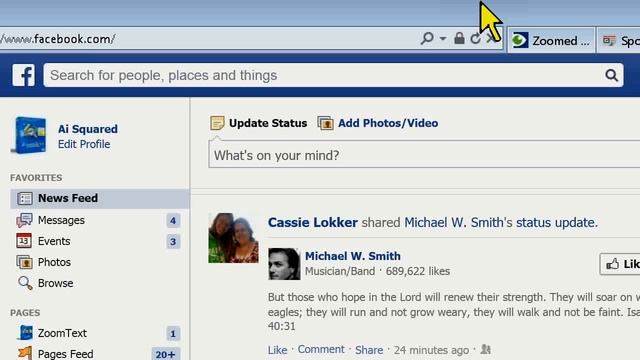Click the search magnifier in Facebook search bar
Image resolution: width=640 pixels, height=360 pixels.
tap(611, 75)
